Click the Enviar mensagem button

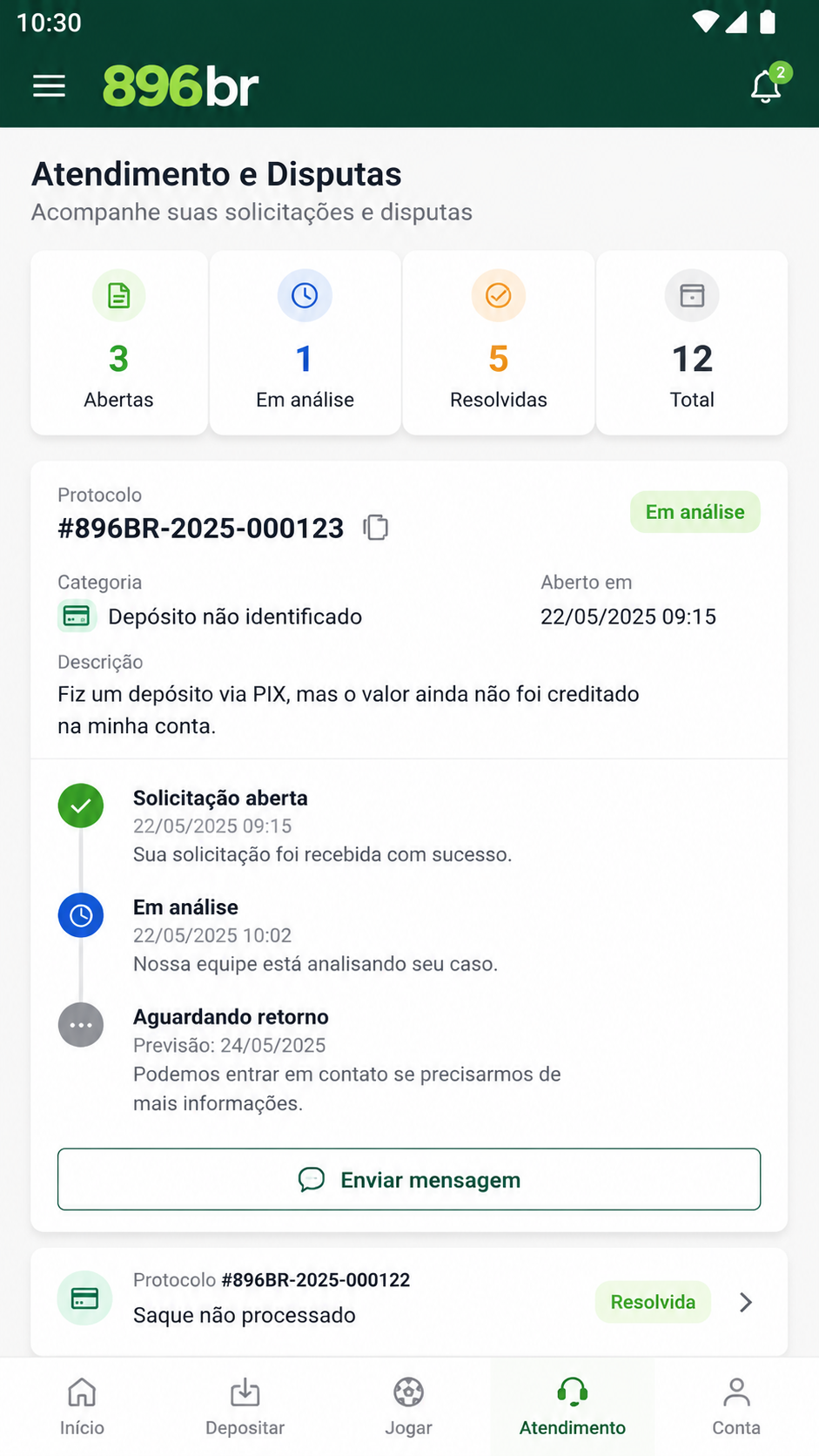[409, 1179]
